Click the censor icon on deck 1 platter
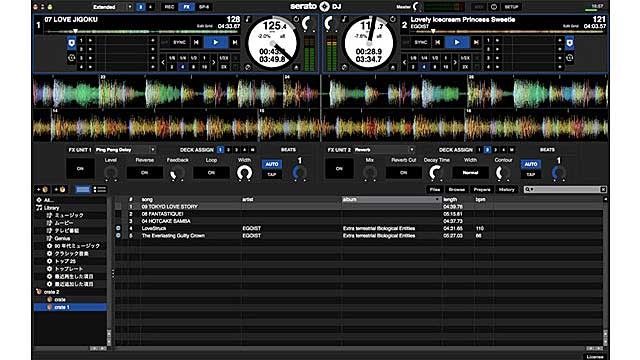 pyautogui.click(x=247, y=67)
